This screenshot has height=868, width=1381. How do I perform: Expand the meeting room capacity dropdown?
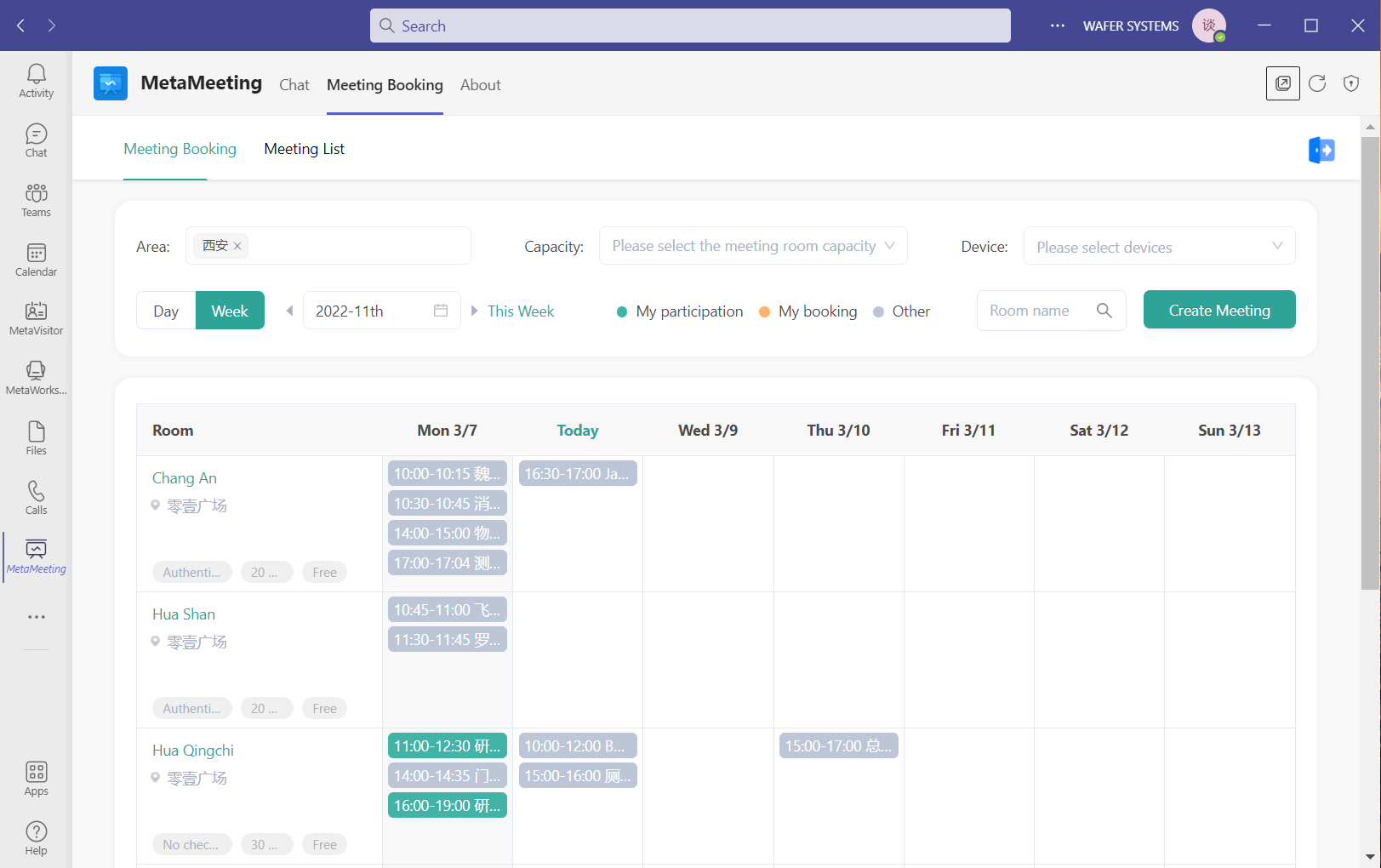click(753, 246)
